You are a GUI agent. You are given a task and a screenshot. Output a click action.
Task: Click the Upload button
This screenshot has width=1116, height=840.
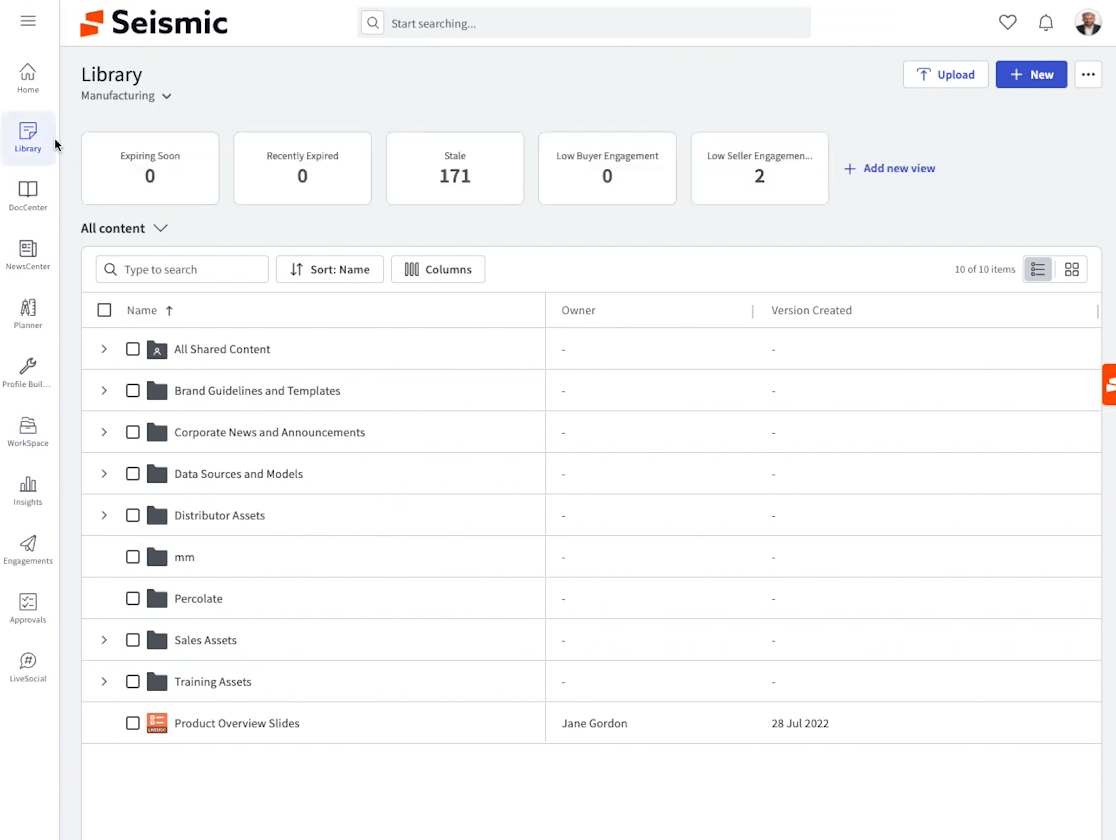tap(945, 74)
